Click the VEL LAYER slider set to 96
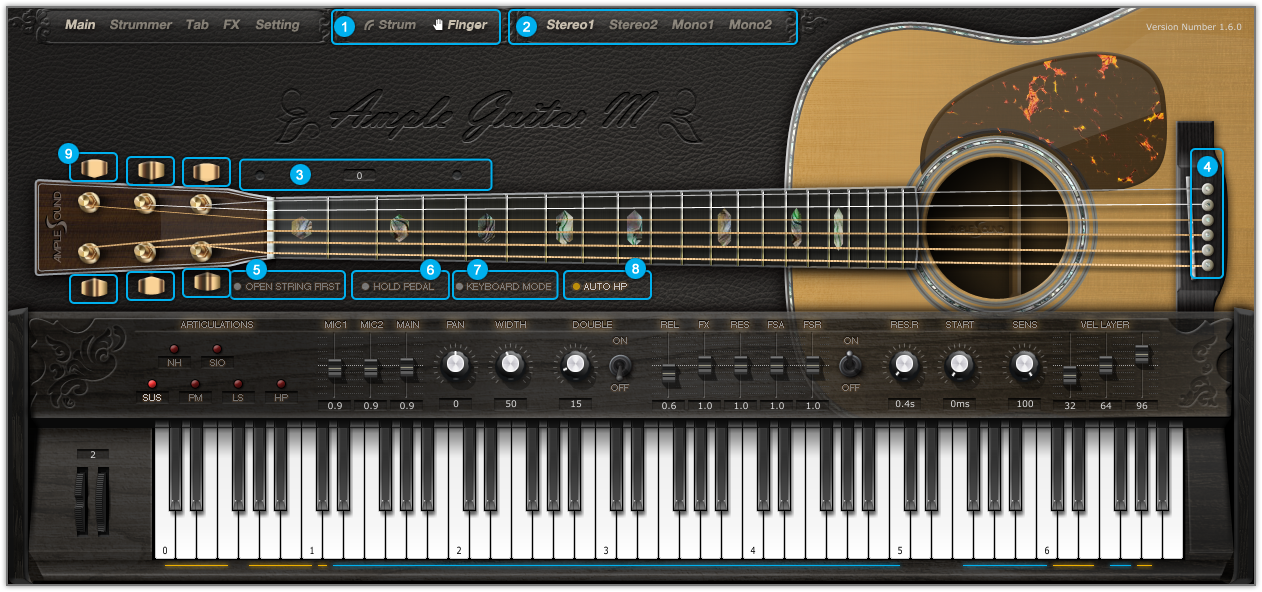 [1142, 354]
